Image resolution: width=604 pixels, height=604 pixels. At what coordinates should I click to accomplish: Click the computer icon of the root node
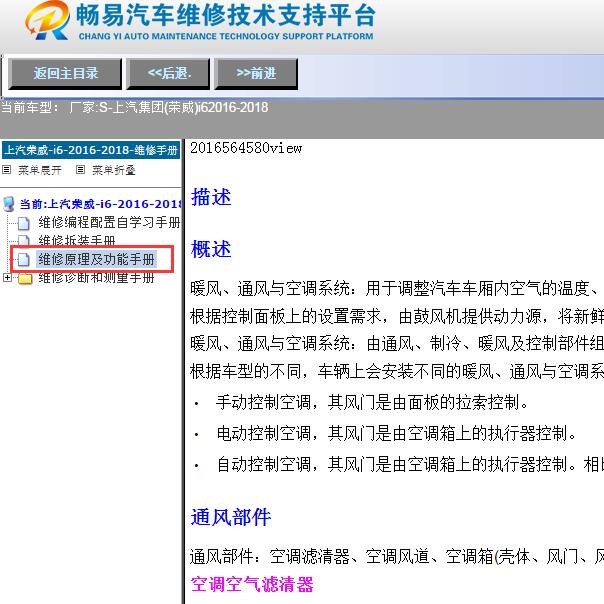tap(9, 204)
